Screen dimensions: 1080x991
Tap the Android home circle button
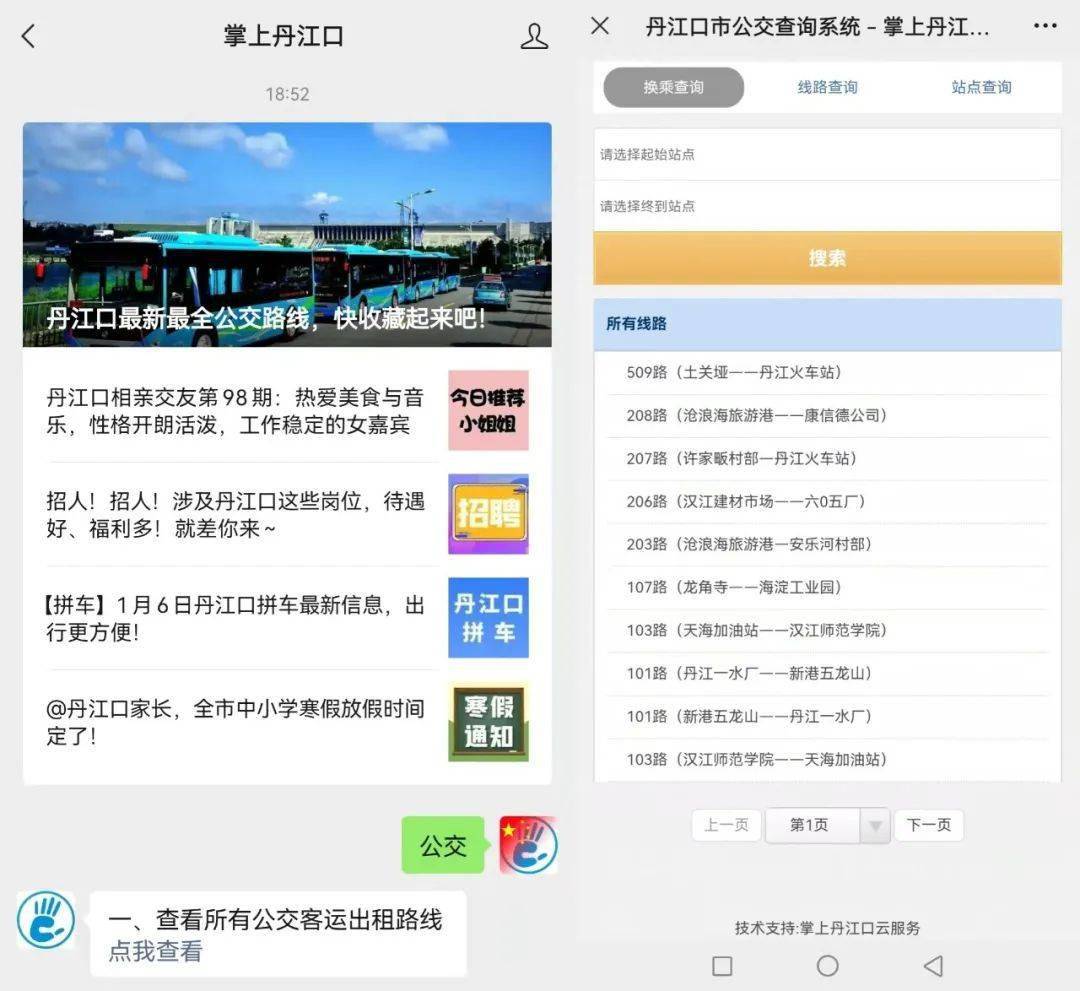827,966
